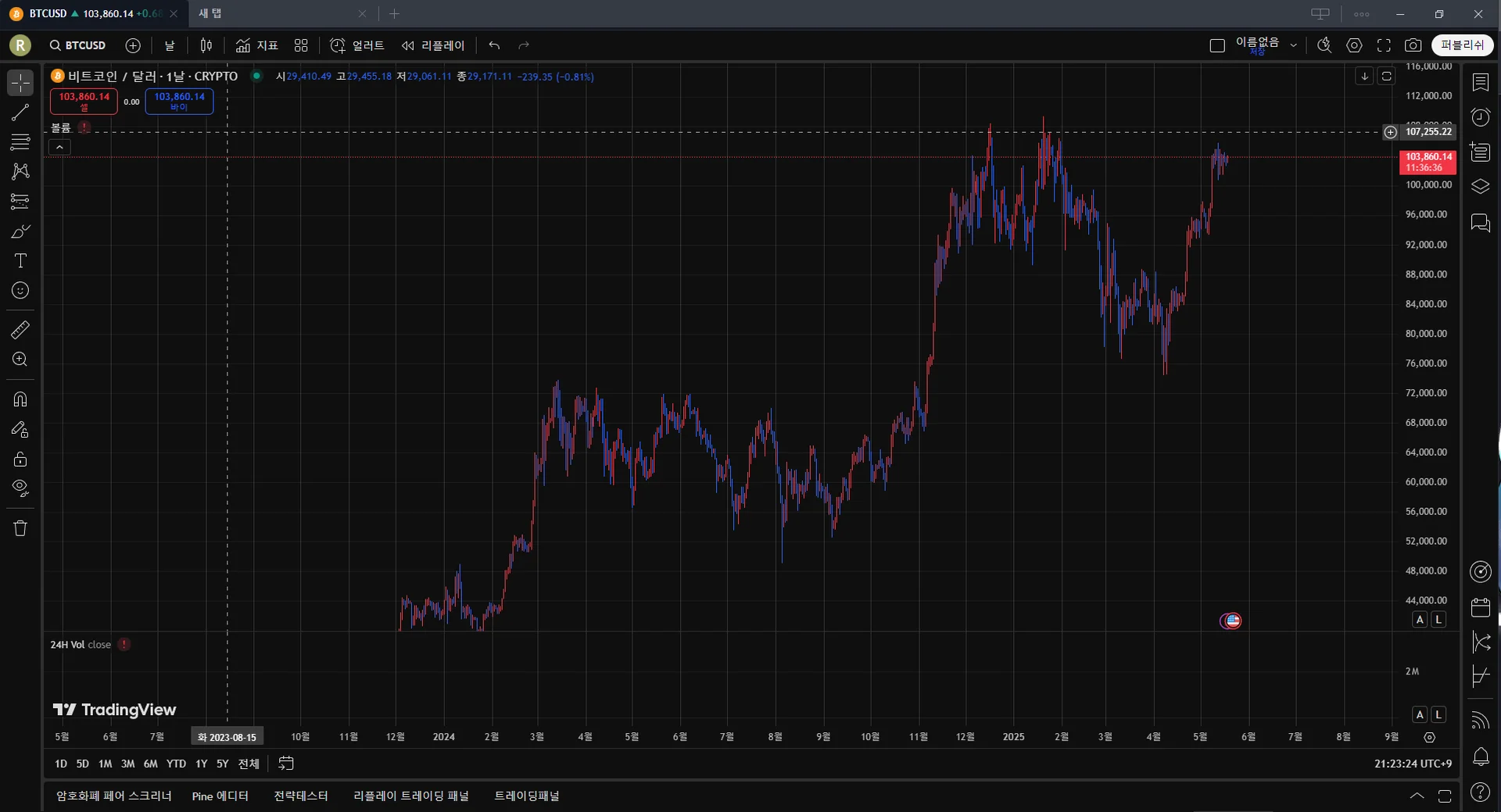Open the snapshot camera icon
Screen dimensions: 1501x812
1413,45
